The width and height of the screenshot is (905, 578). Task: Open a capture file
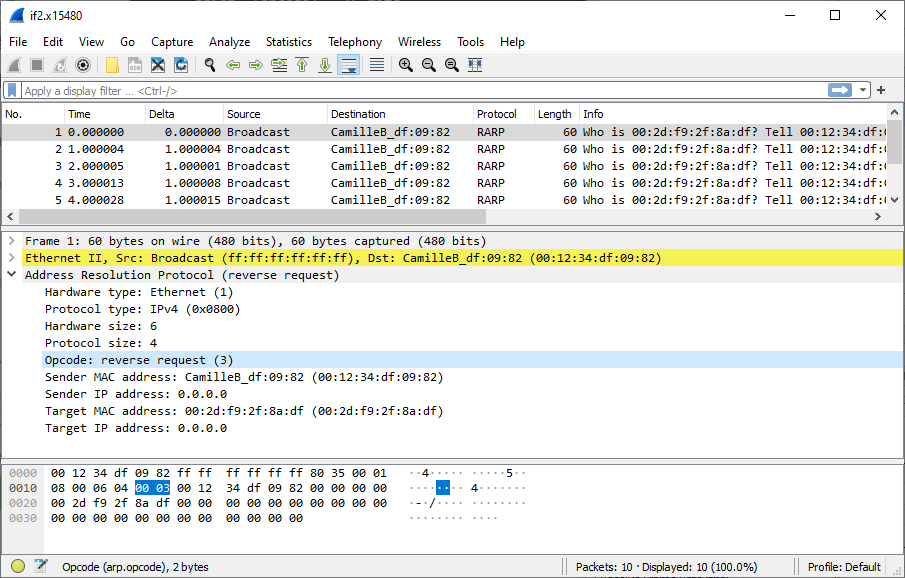[x=111, y=64]
